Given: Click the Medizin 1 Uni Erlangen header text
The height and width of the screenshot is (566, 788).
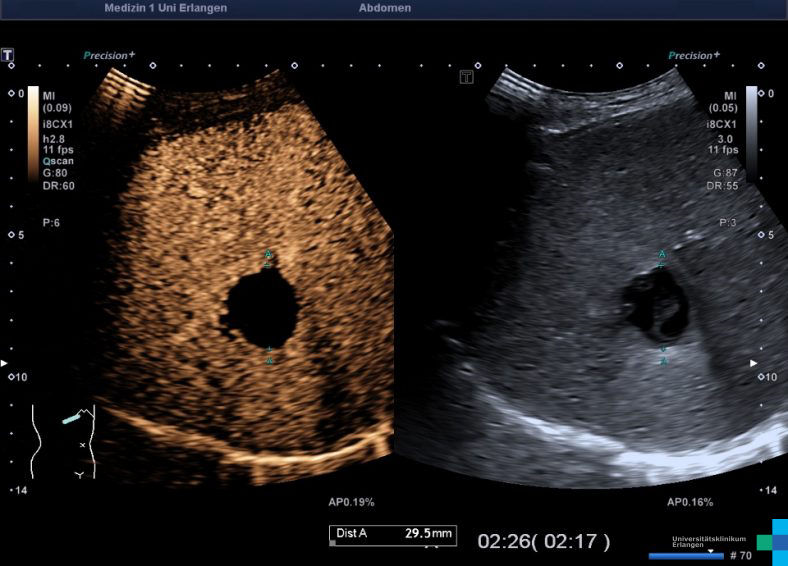Looking at the screenshot, I should [165, 8].
